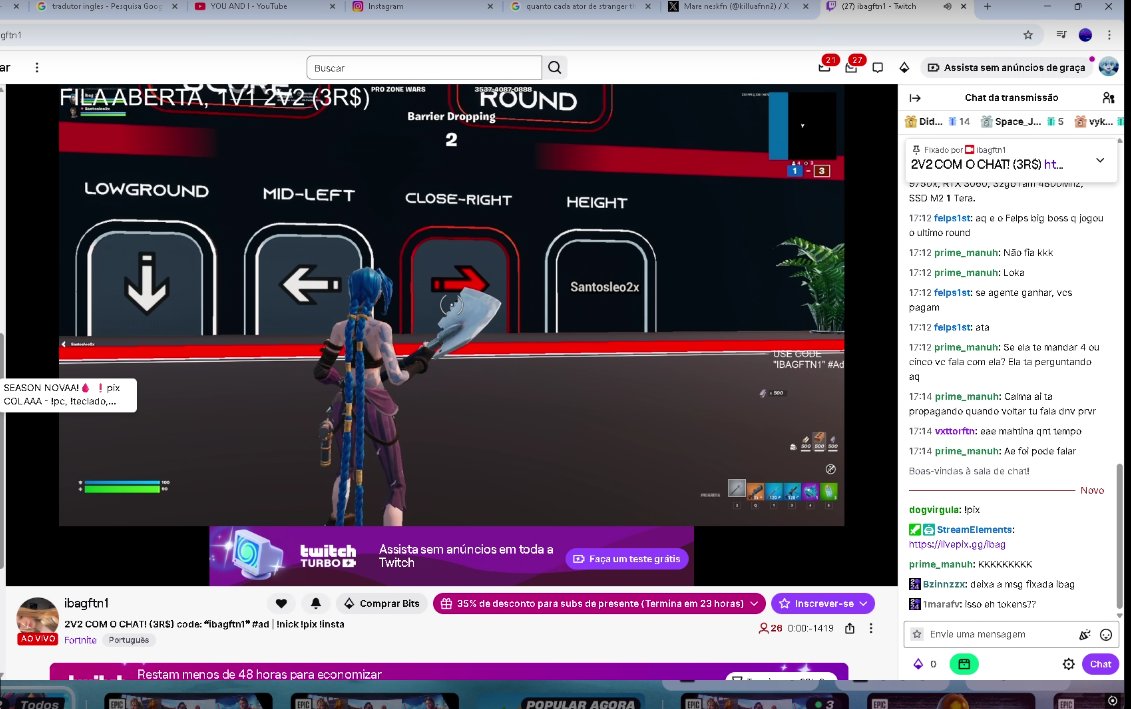Click Faça um teste grátis Turbo button
Viewport: 1131px width, 709px height.
point(627,559)
